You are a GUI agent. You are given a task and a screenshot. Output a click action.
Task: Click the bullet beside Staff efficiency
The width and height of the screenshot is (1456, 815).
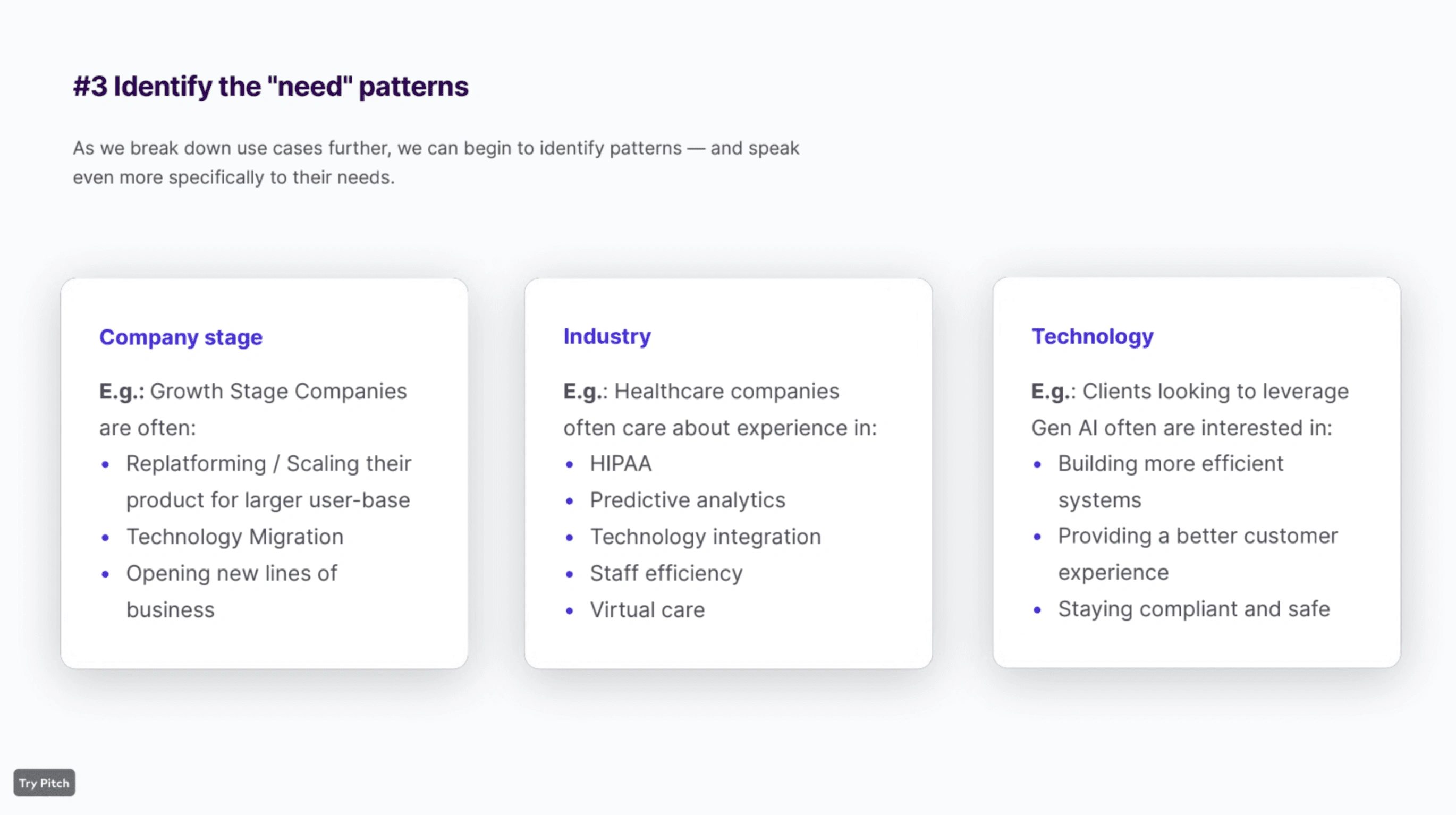(569, 574)
